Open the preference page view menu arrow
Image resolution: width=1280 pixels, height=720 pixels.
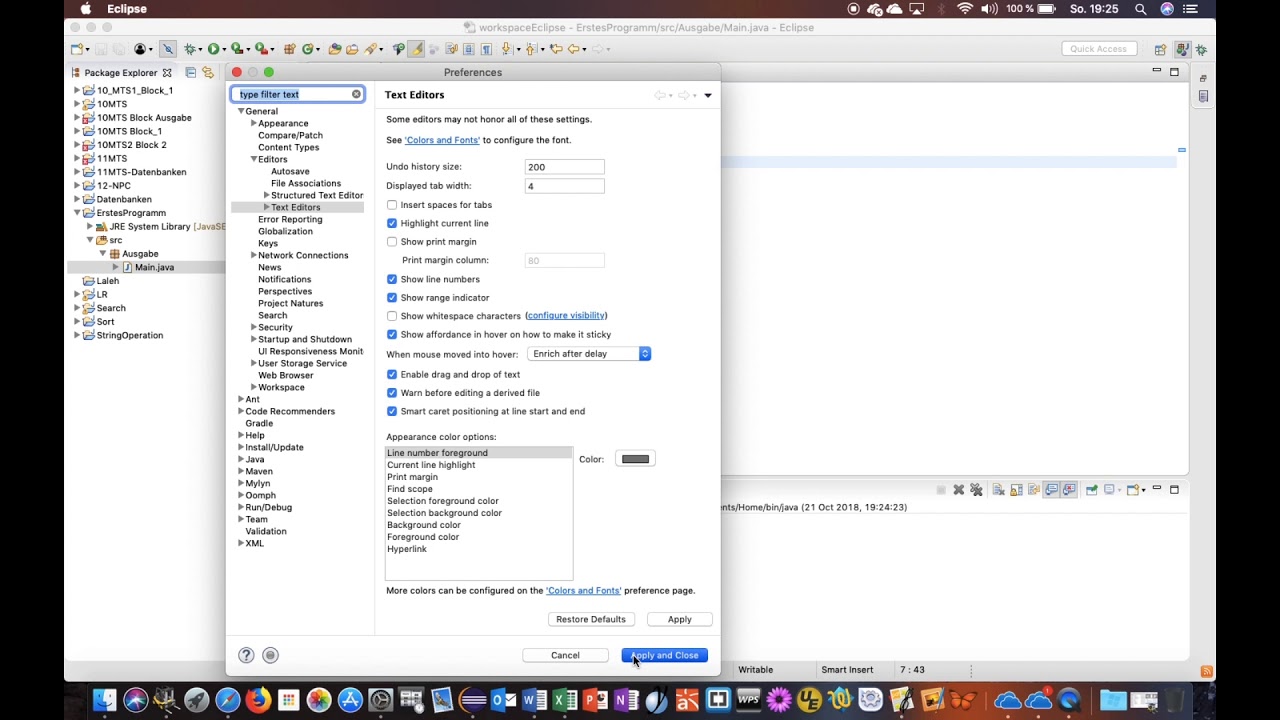coord(708,95)
